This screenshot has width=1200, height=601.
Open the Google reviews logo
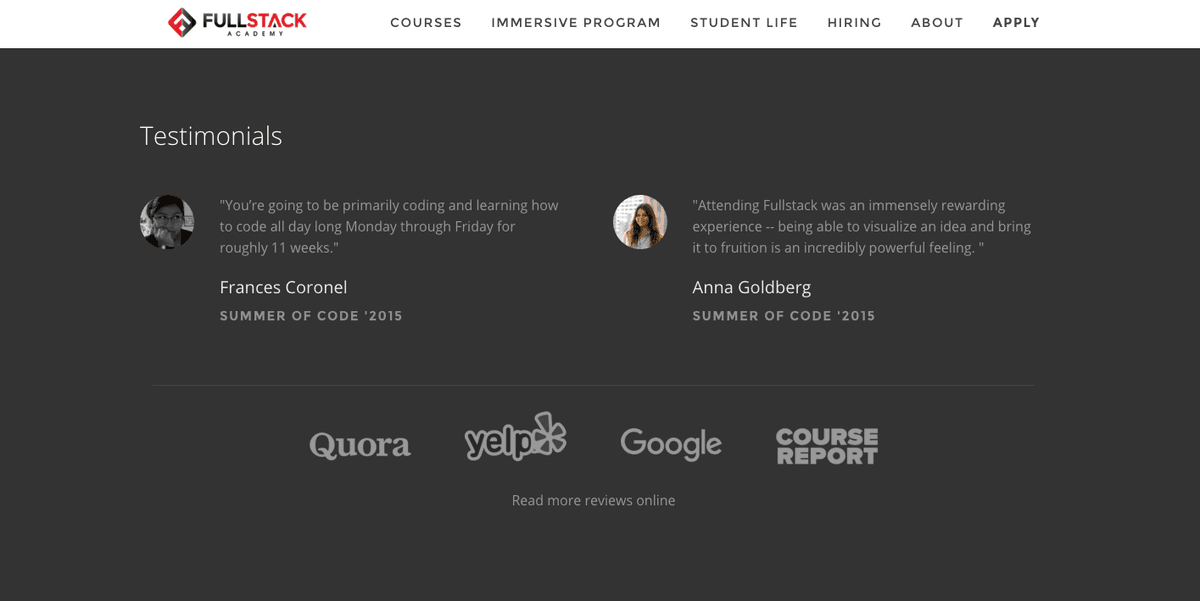pyautogui.click(x=671, y=444)
